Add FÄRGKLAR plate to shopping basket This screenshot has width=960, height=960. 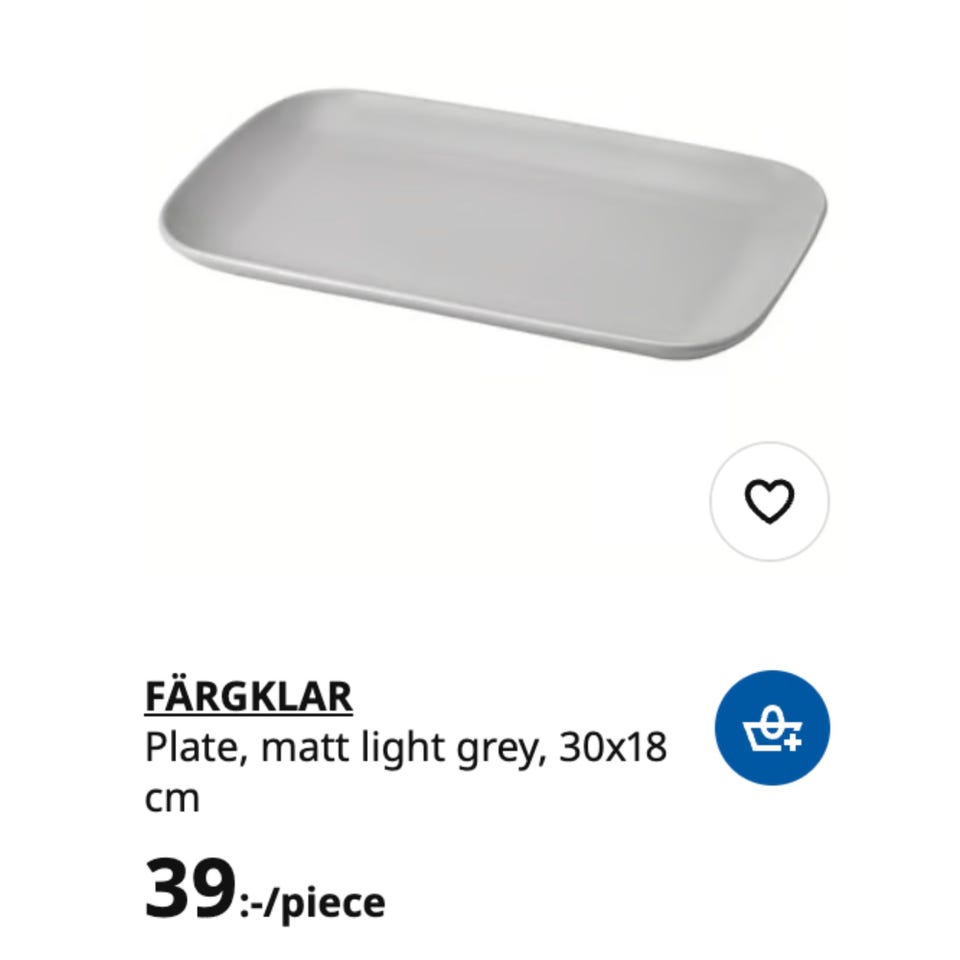pos(773,728)
